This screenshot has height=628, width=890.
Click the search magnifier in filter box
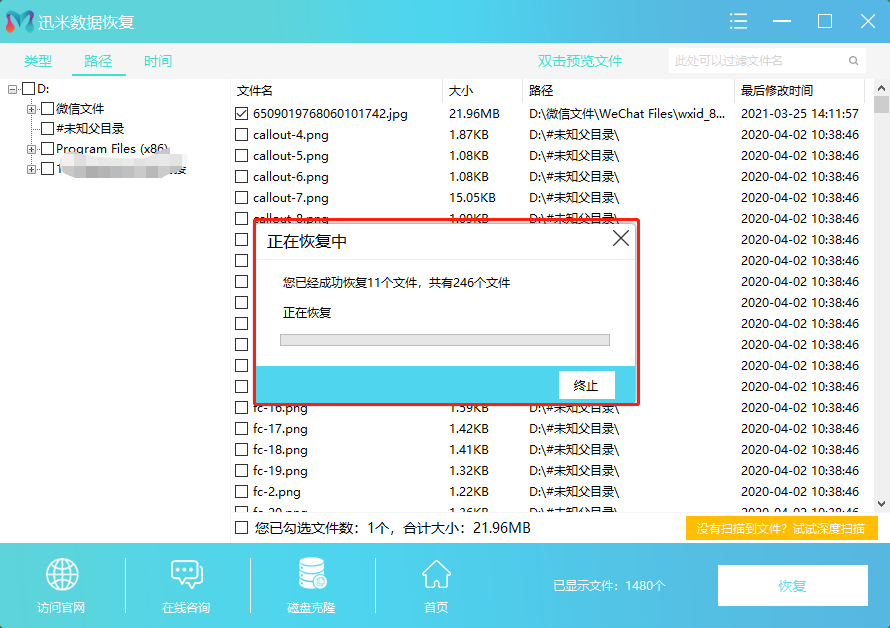(854, 61)
